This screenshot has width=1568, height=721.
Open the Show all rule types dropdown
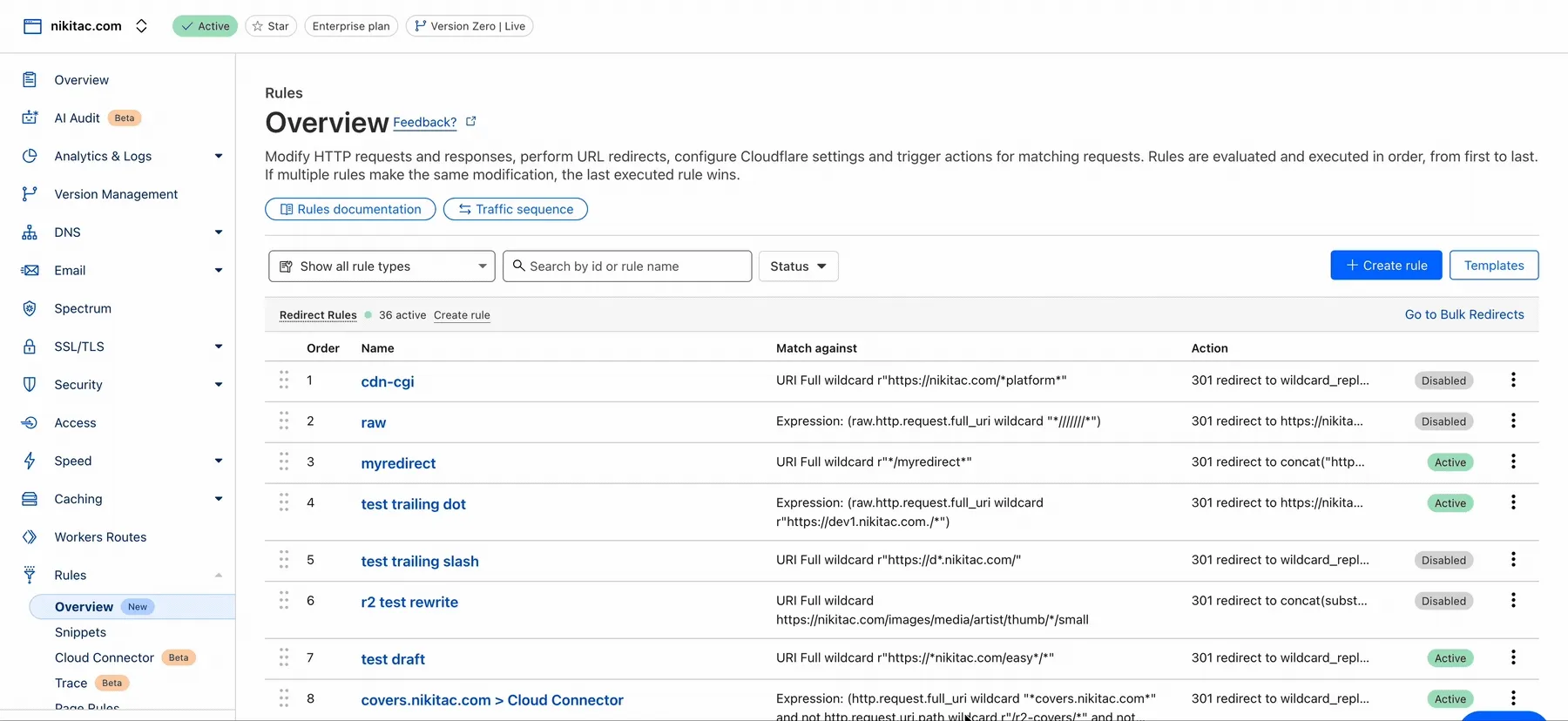(382, 266)
